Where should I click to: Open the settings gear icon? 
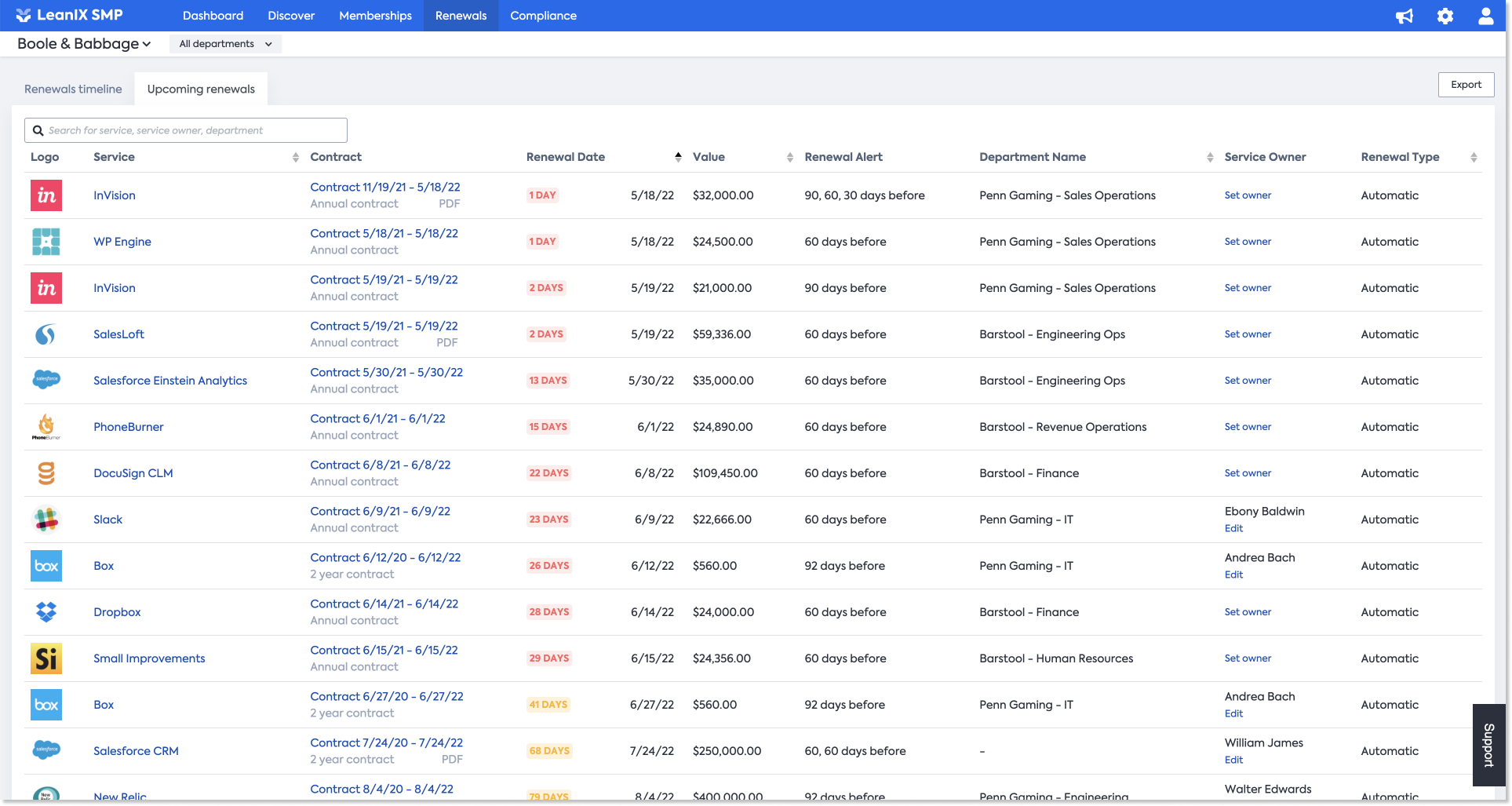click(1445, 16)
